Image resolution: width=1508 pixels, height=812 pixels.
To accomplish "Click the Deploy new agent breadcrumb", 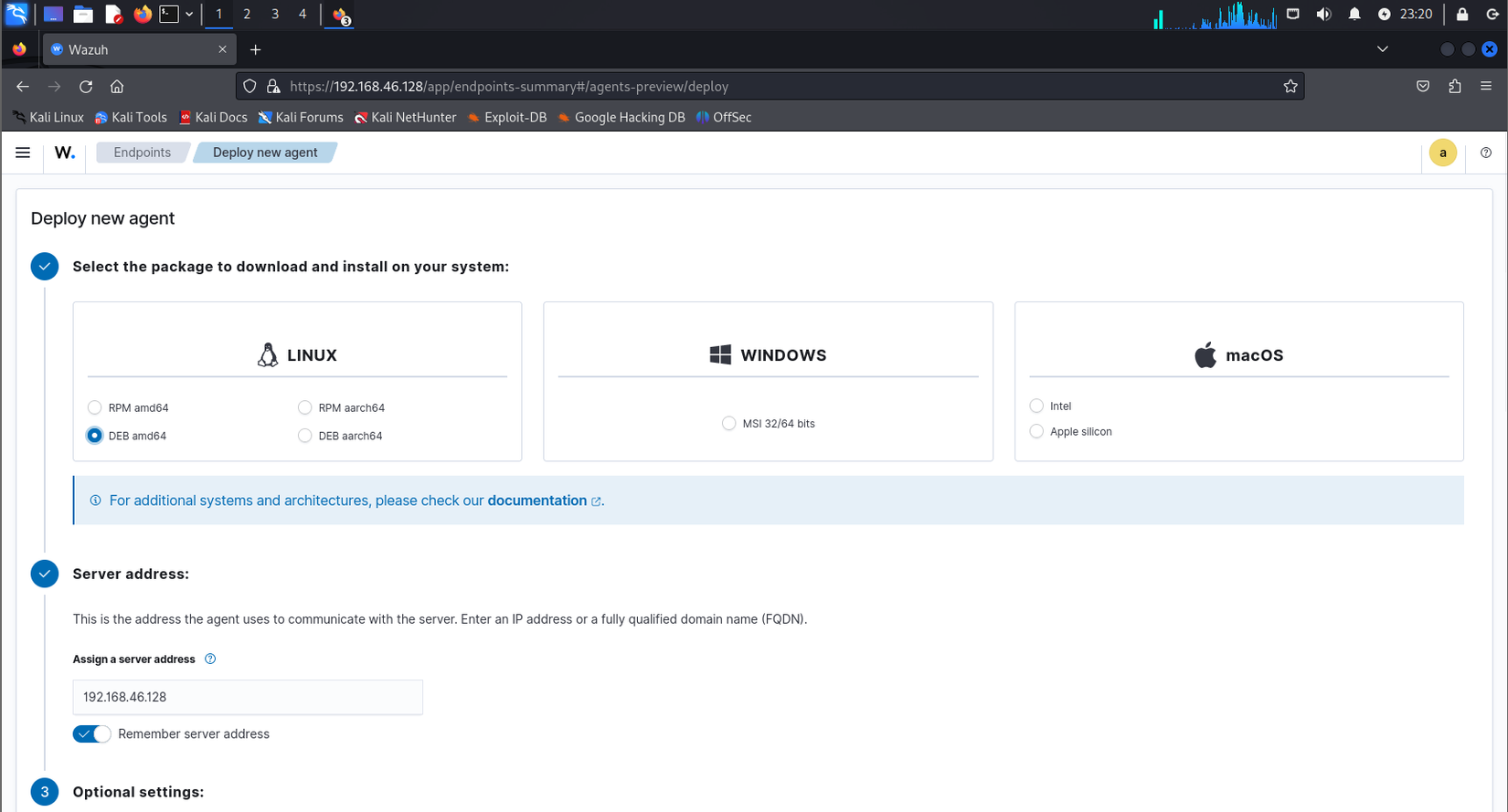I will click(x=265, y=153).
